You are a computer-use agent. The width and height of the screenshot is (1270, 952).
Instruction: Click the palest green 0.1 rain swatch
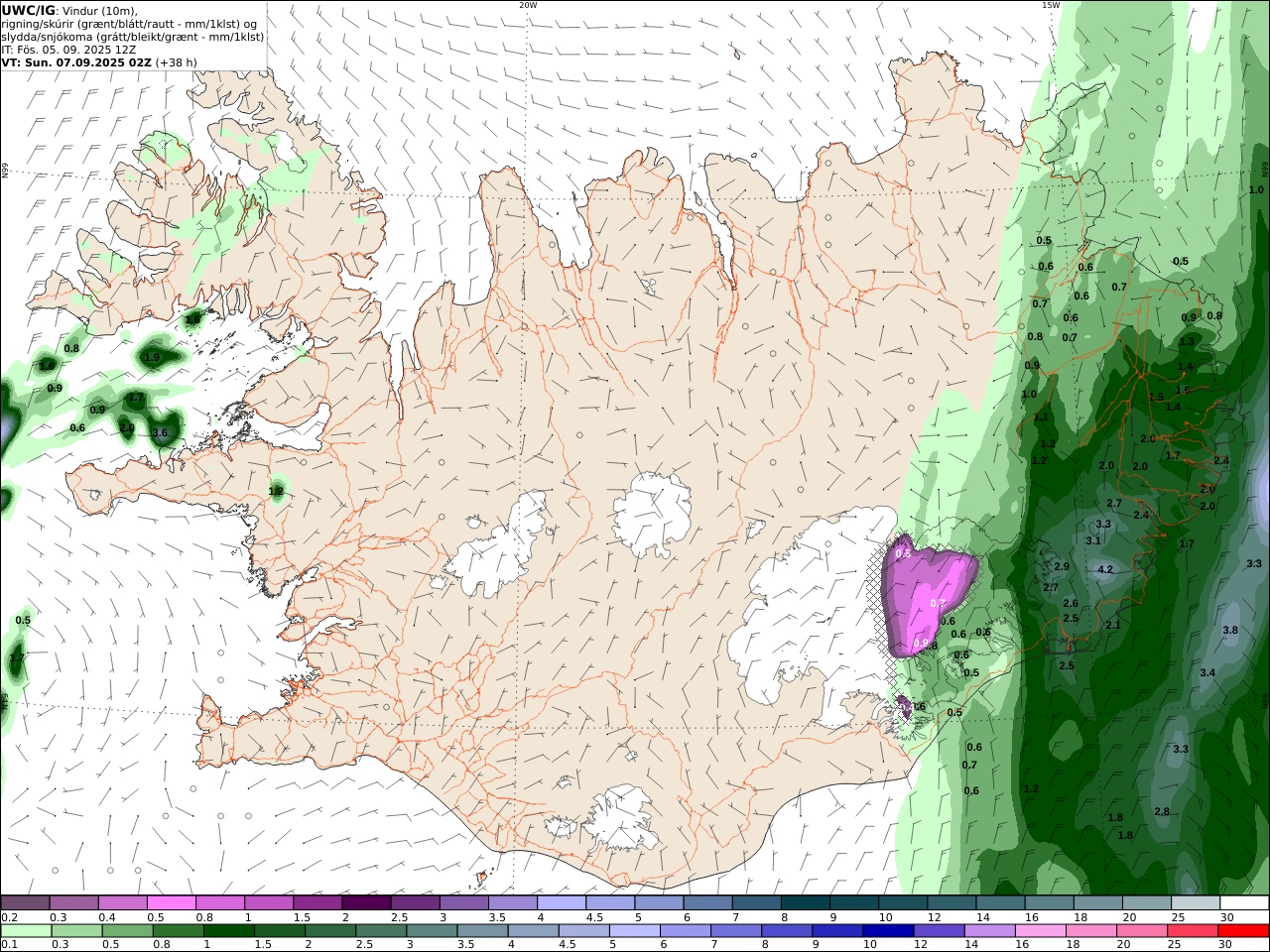coord(26,931)
